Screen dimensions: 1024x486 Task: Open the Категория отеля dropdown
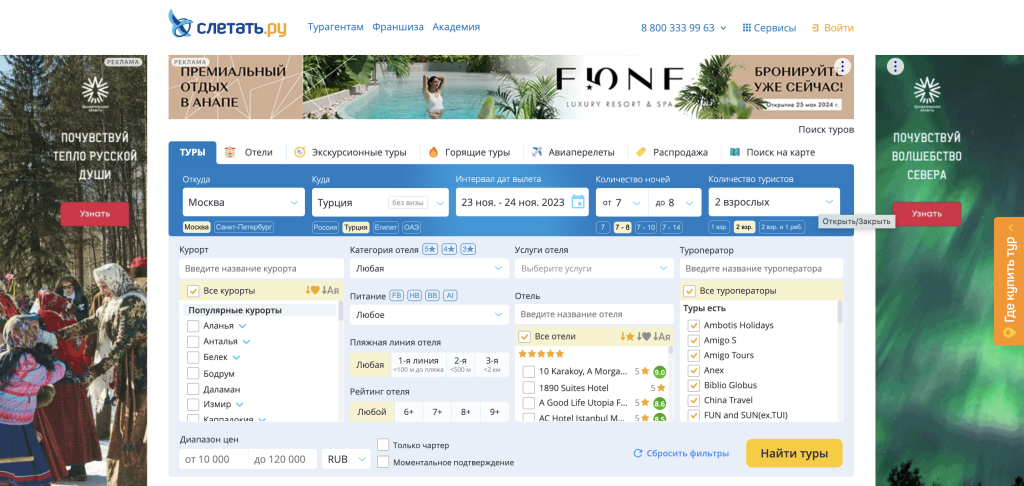click(x=429, y=268)
